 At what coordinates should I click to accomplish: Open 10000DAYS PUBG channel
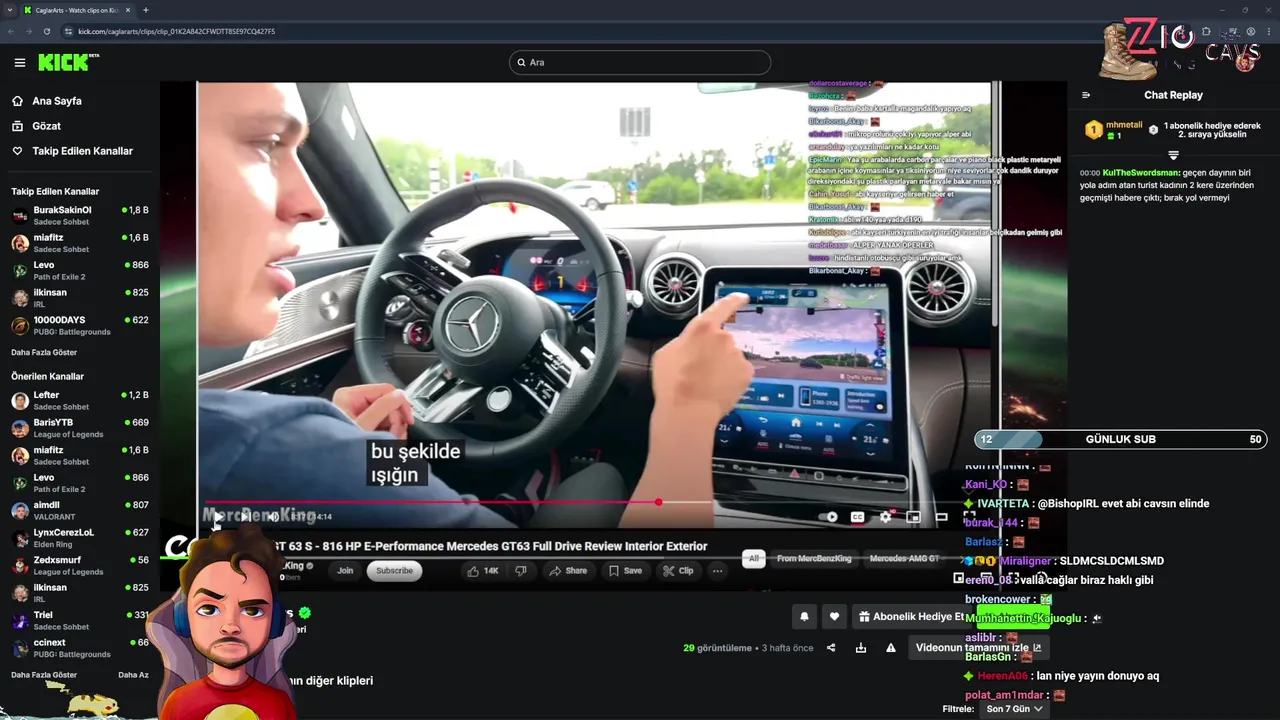point(80,325)
